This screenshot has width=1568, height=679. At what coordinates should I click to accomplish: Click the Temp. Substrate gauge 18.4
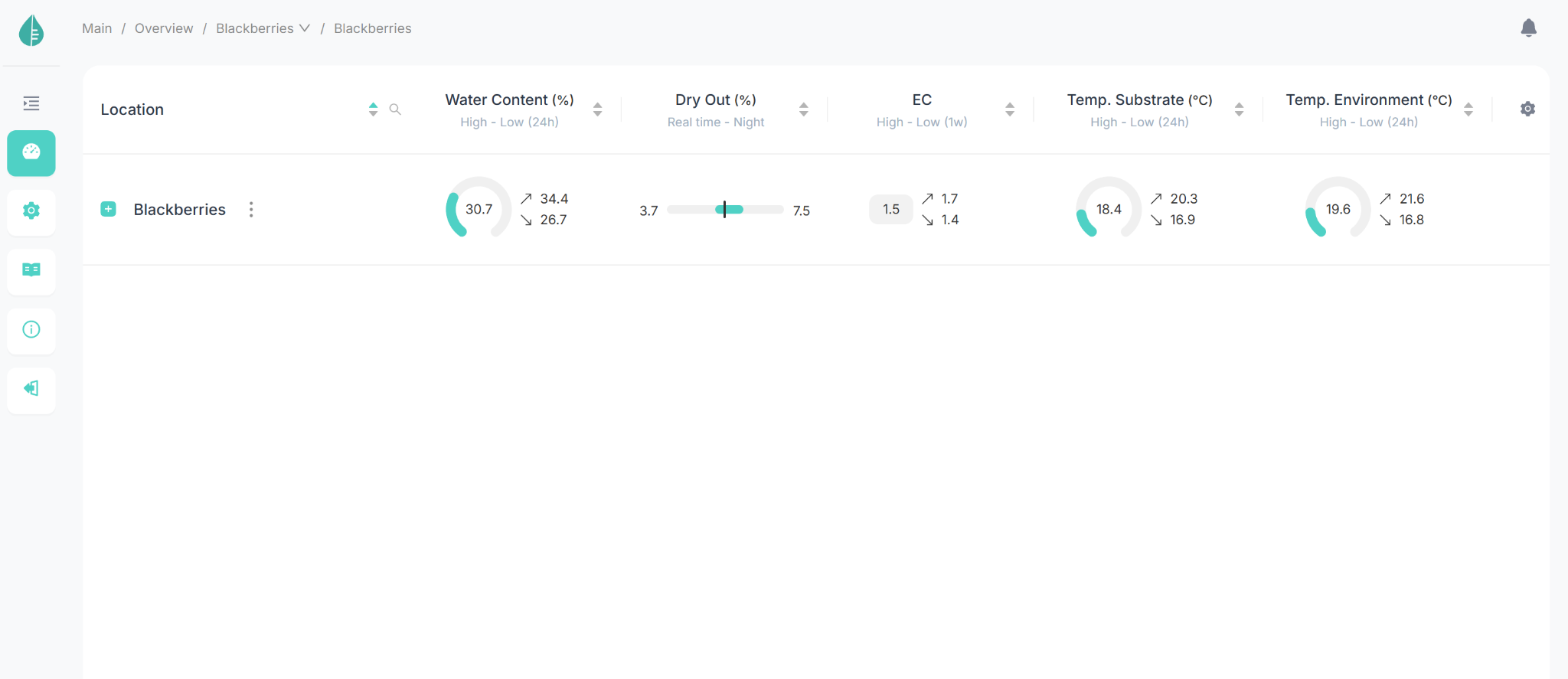1109,209
